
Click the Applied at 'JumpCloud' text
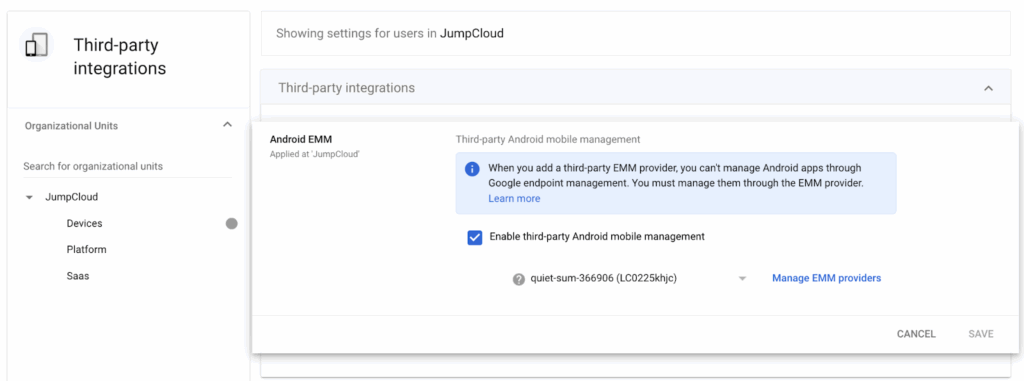pyautogui.click(x=315, y=154)
